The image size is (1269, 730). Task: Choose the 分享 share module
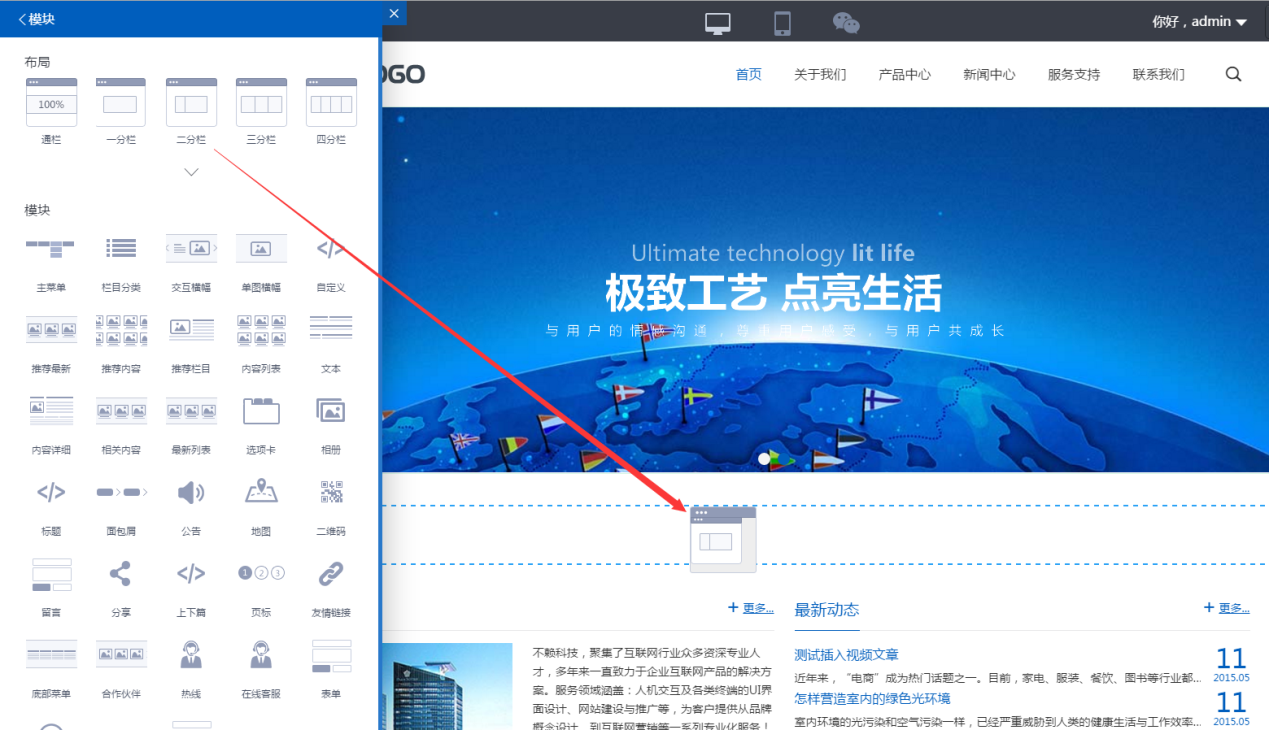tap(120, 574)
